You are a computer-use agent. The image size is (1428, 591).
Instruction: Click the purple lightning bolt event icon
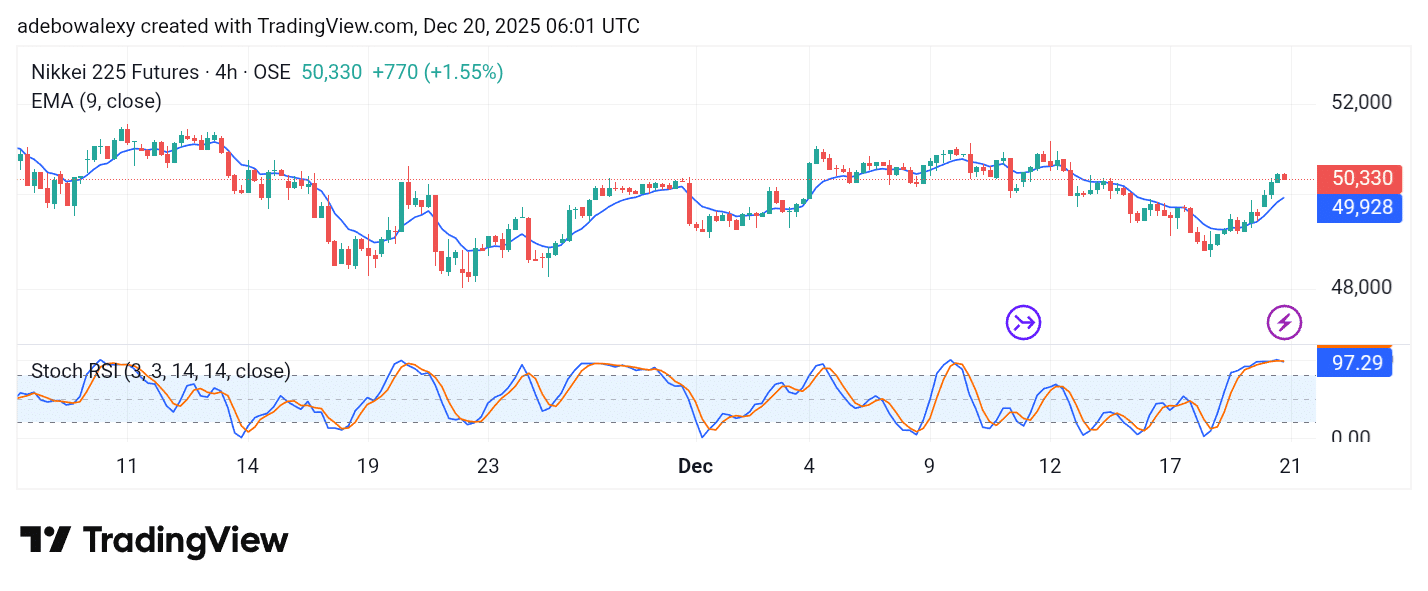coord(1284,322)
